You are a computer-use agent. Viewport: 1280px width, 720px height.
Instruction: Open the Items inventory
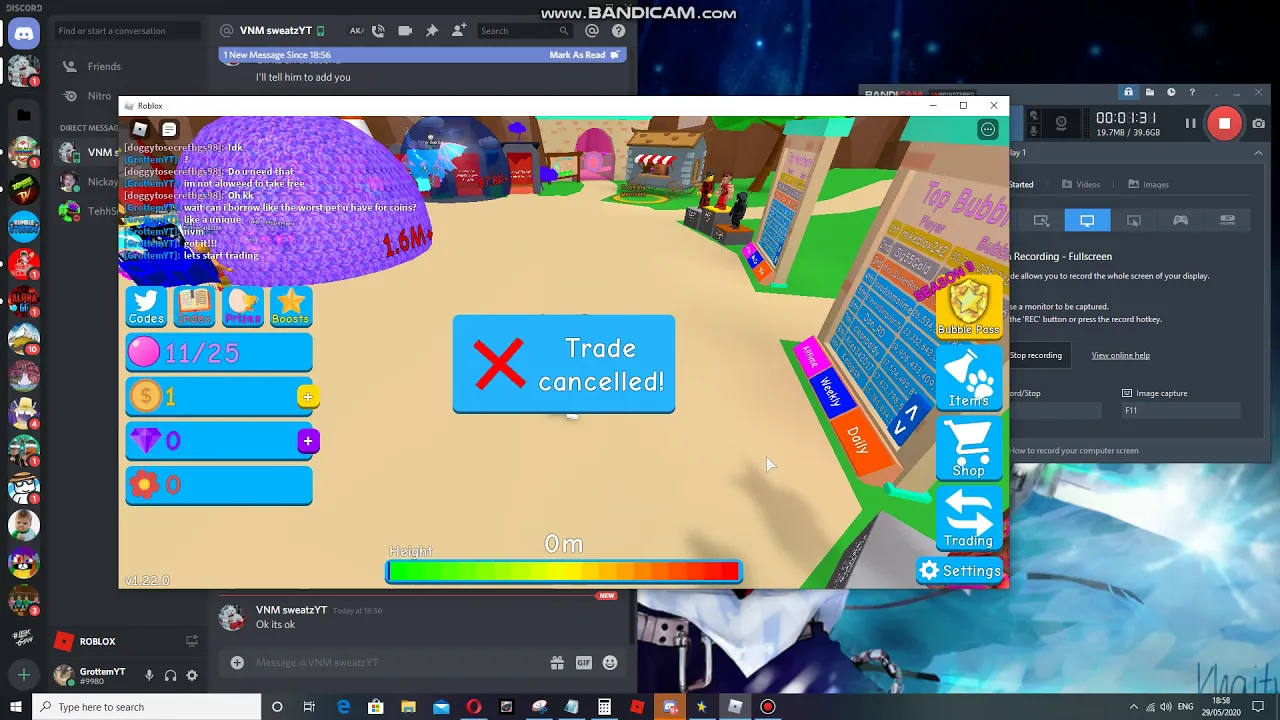point(968,378)
